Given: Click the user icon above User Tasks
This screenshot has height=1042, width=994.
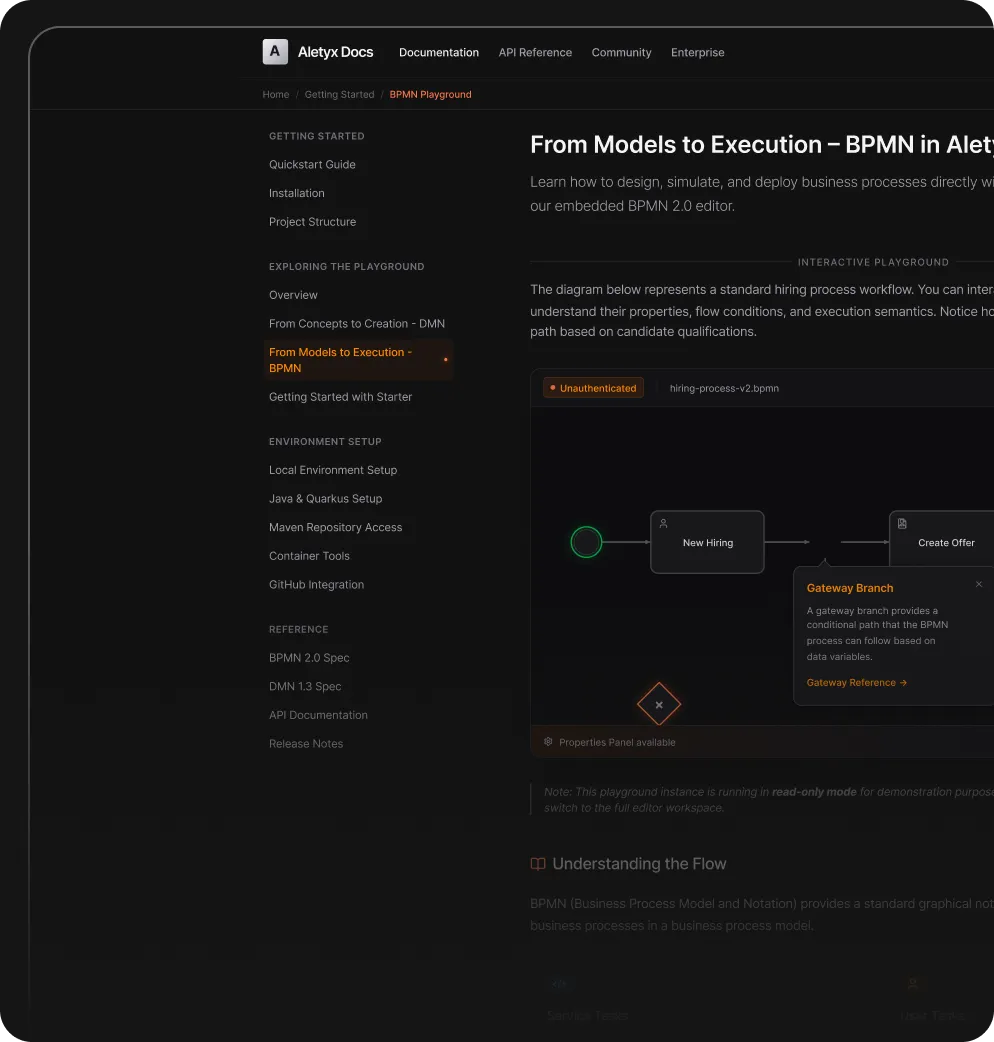Looking at the screenshot, I should 912,983.
